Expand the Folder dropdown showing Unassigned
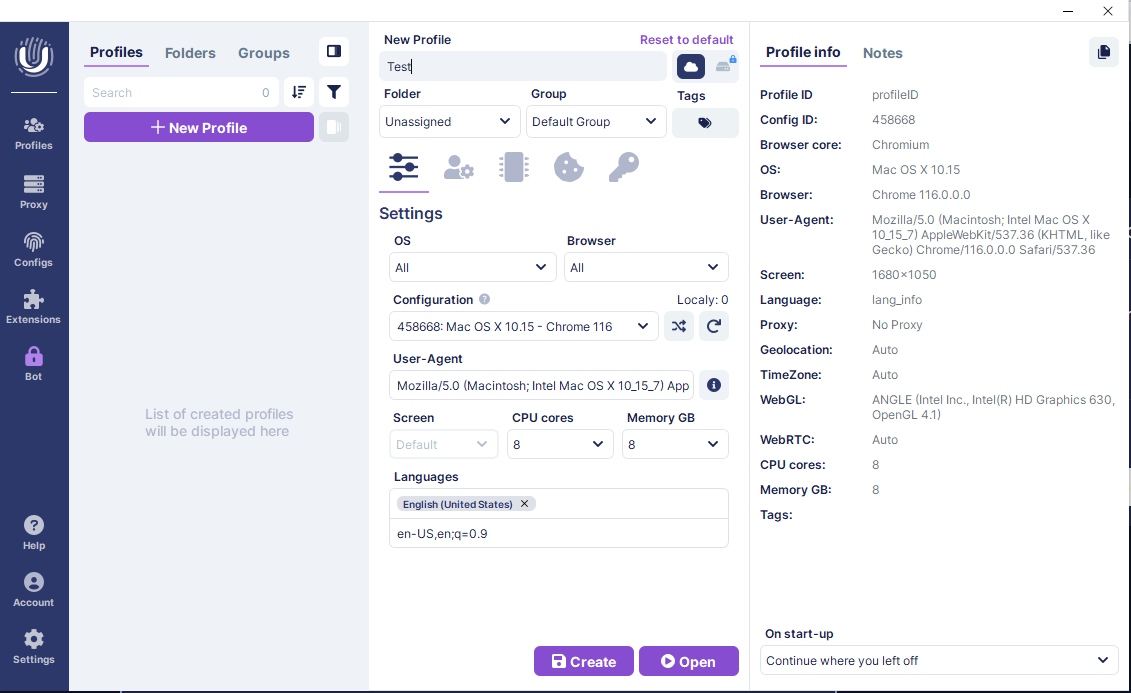 pos(449,122)
